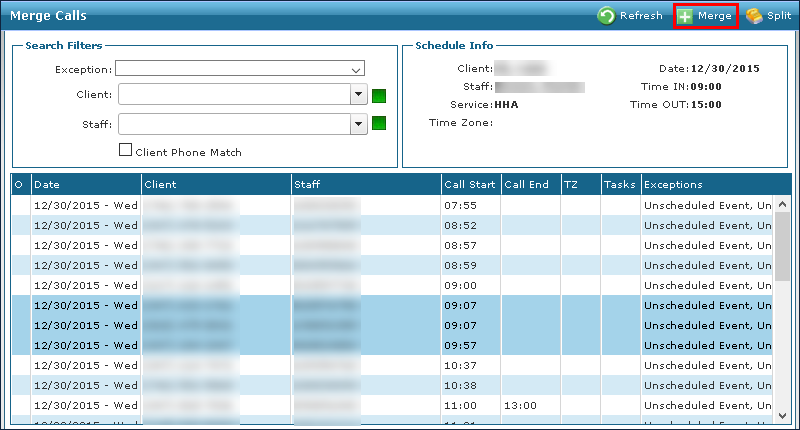This screenshot has width=800, height=430.
Task: Enable the Client Phone Match checkbox
Action: tap(126, 151)
